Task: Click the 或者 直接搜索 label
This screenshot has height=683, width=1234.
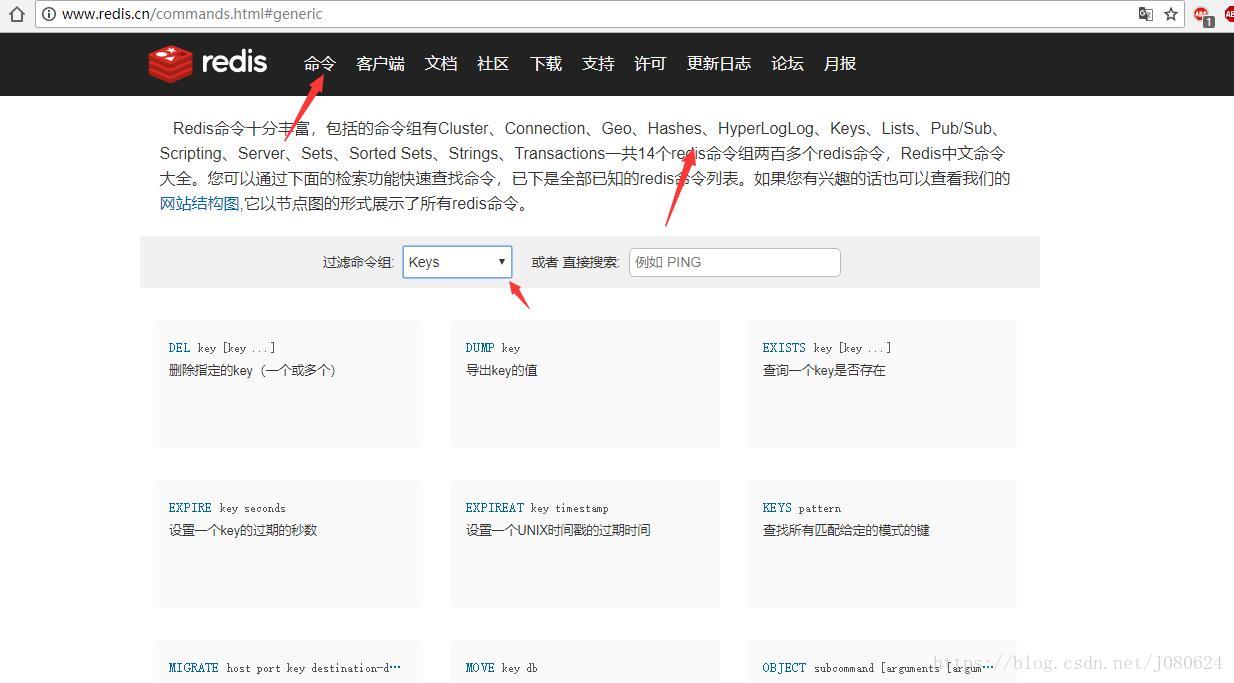Action: 575,262
